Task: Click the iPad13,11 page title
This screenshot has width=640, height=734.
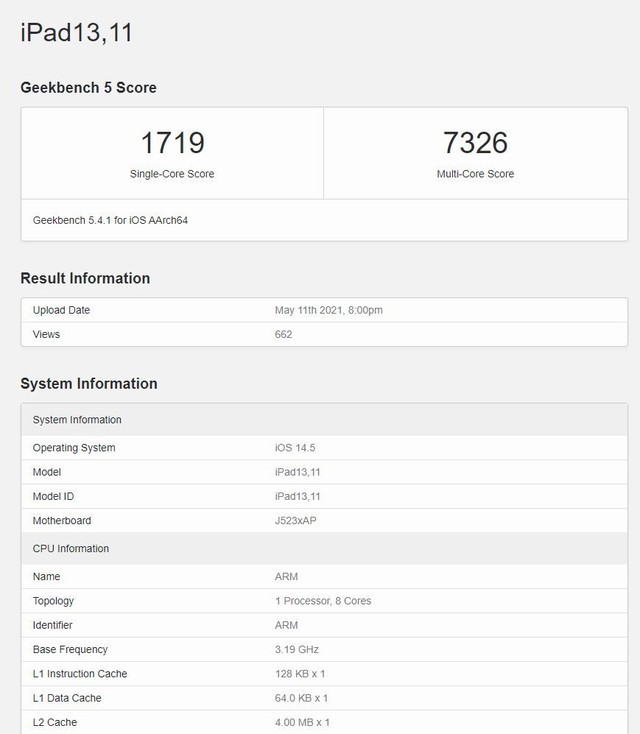Action: [x=77, y=33]
